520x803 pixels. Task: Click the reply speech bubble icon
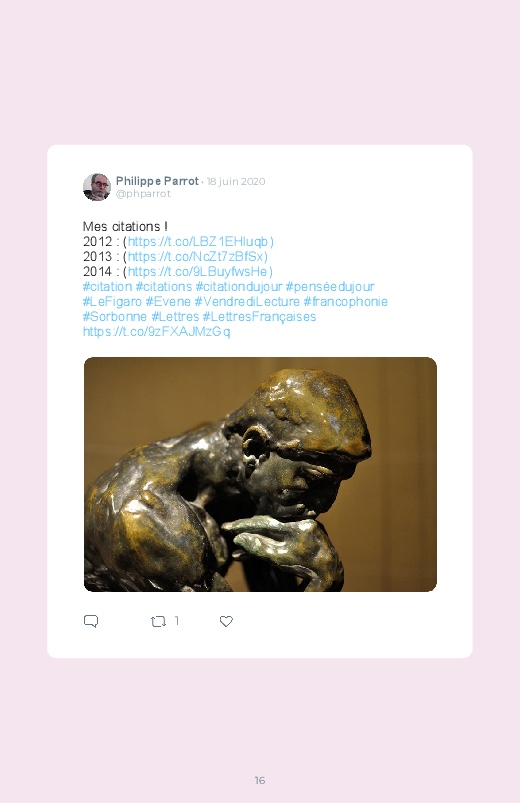pyautogui.click(x=91, y=621)
